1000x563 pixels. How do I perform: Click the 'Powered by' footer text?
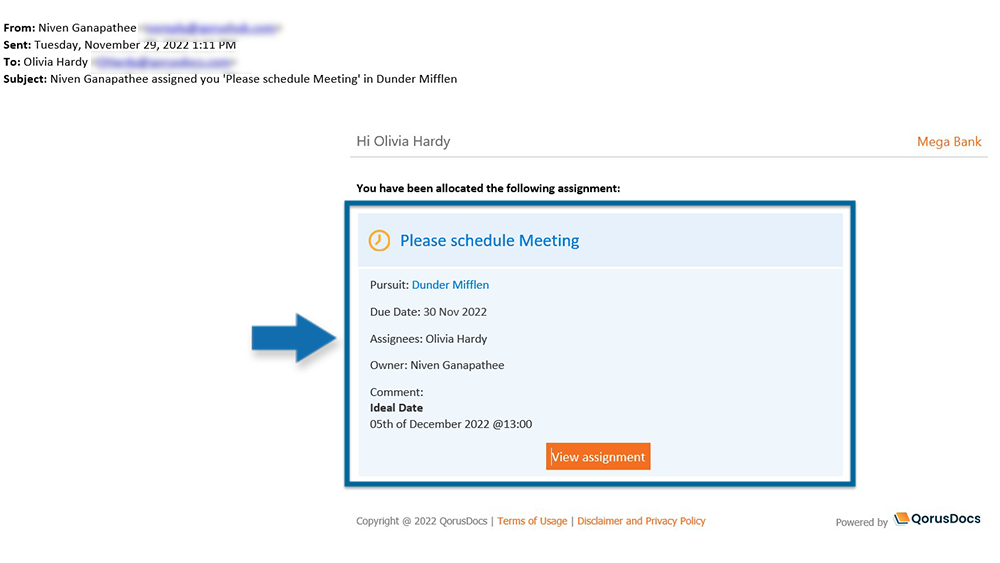862,522
